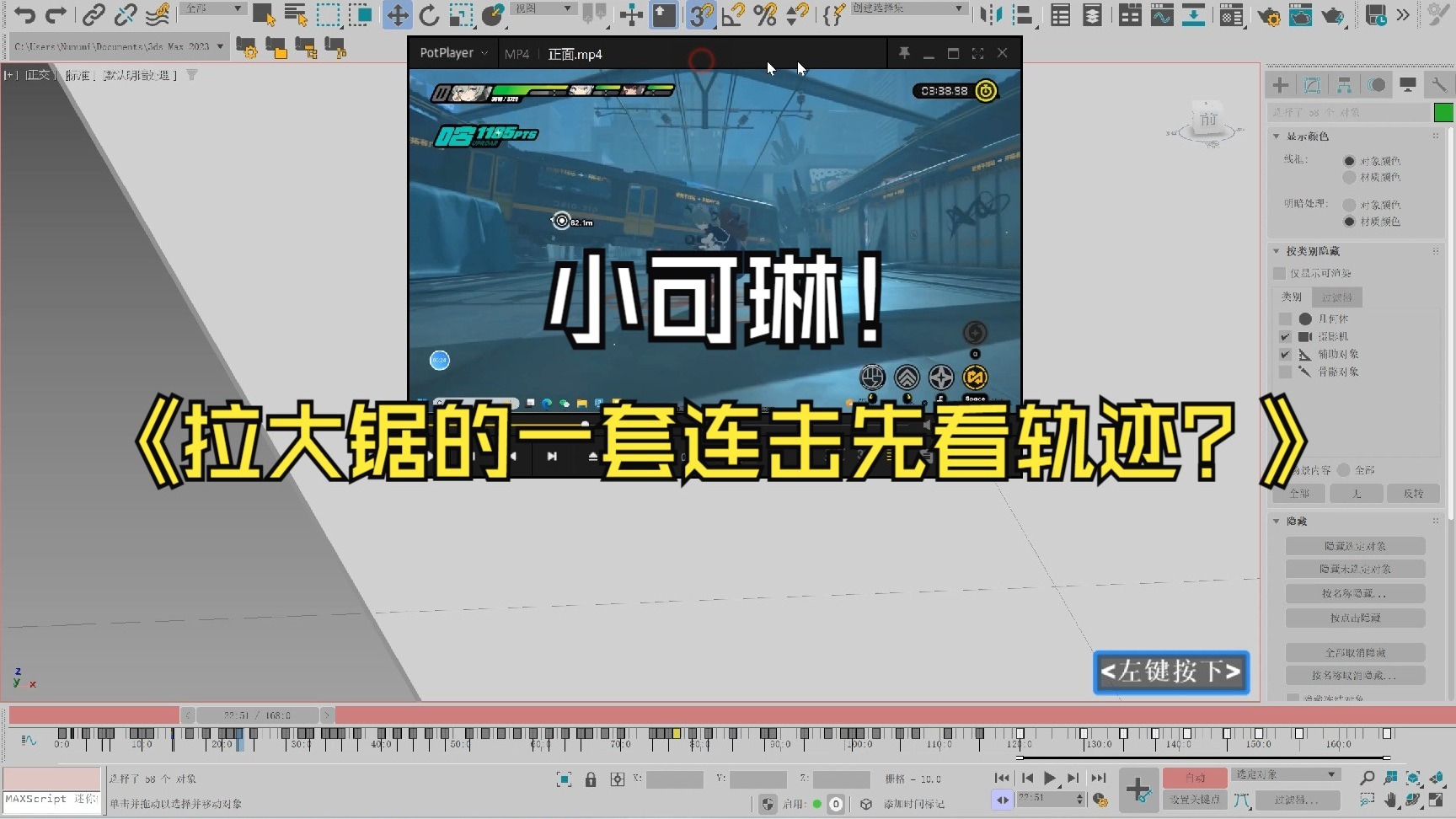Select shaded 对象颜色 radio button

[x=1349, y=205]
